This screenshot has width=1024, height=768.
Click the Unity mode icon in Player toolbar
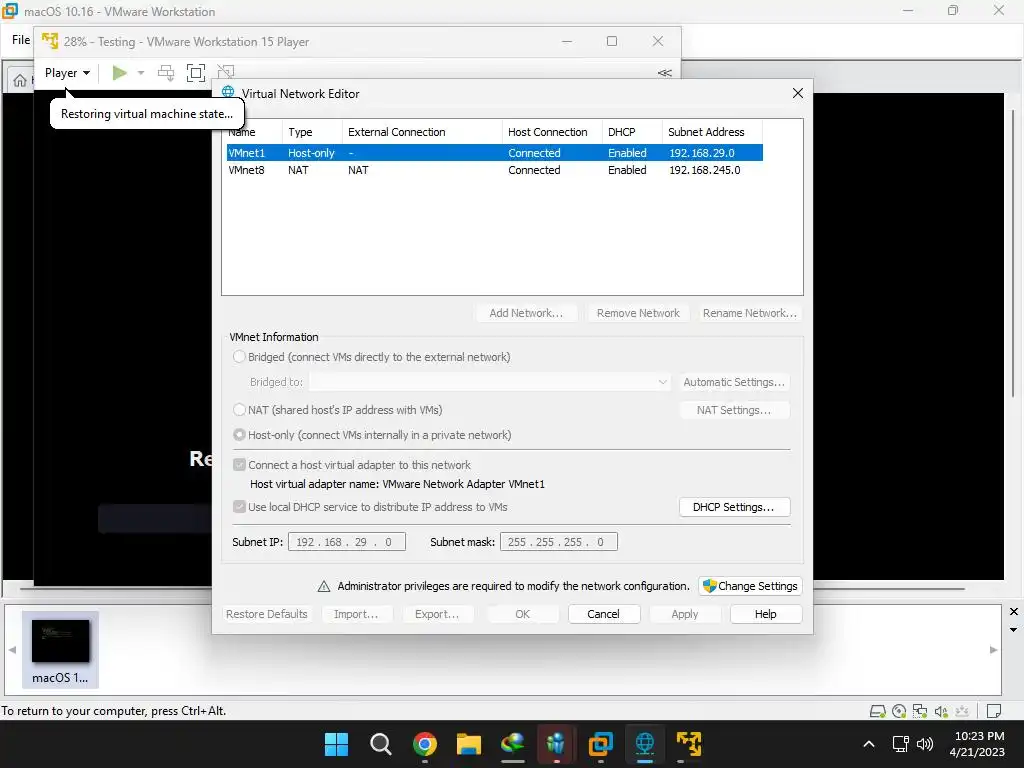click(x=225, y=71)
